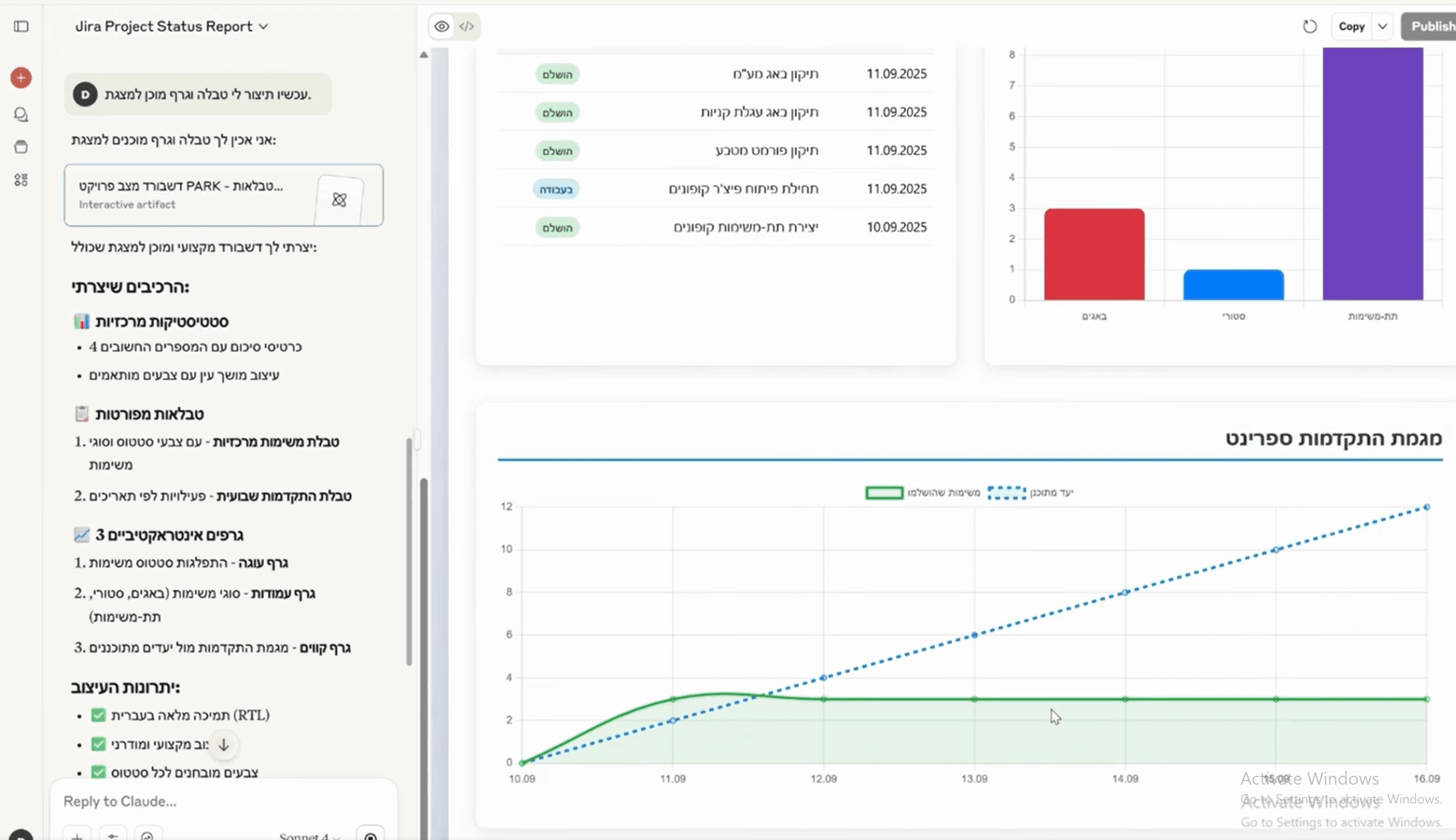Click the purple sub-tasks bar
The height and width of the screenshot is (840, 1456).
(1372, 174)
